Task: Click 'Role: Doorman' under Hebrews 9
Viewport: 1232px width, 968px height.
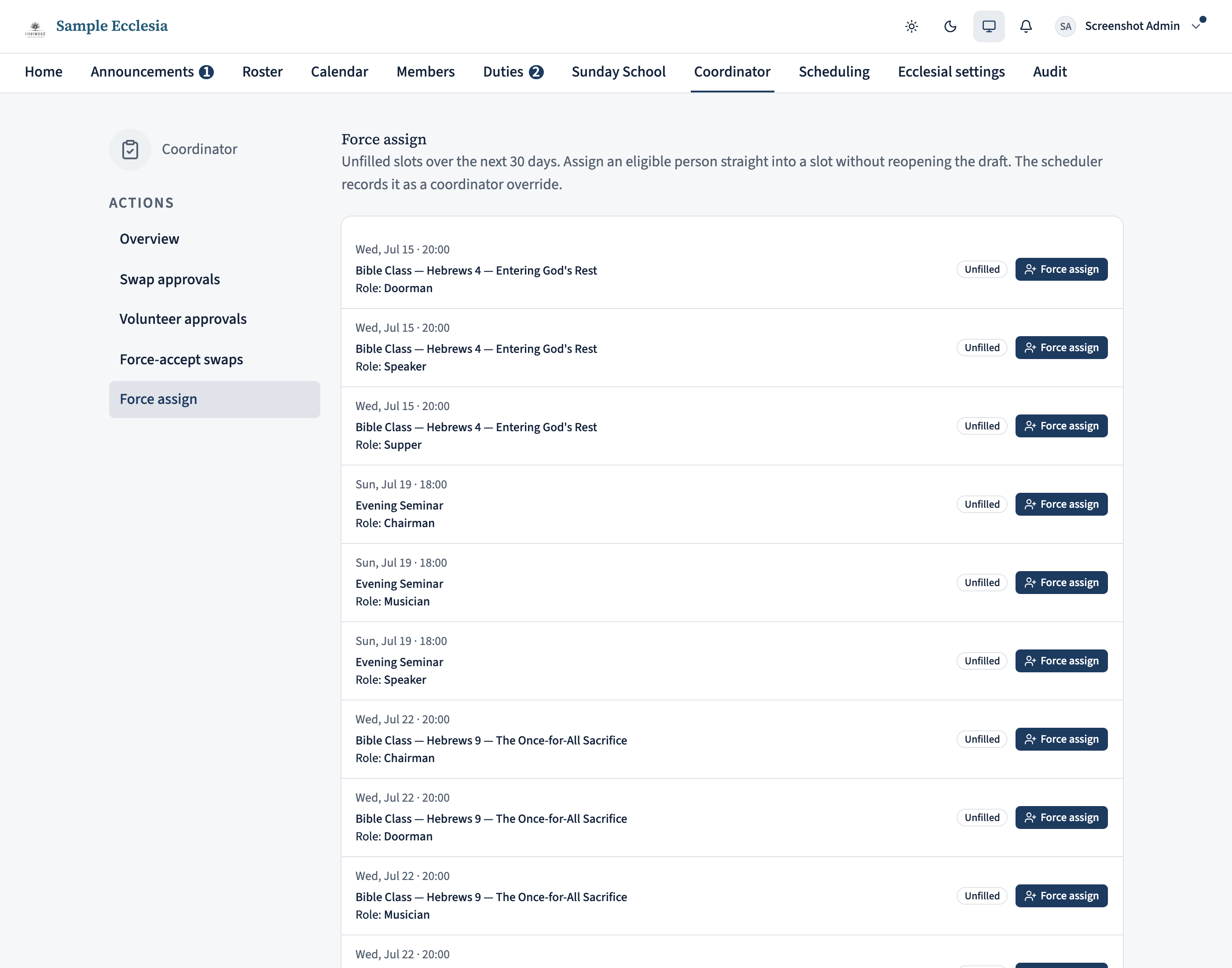Action: tap(394, 836)
